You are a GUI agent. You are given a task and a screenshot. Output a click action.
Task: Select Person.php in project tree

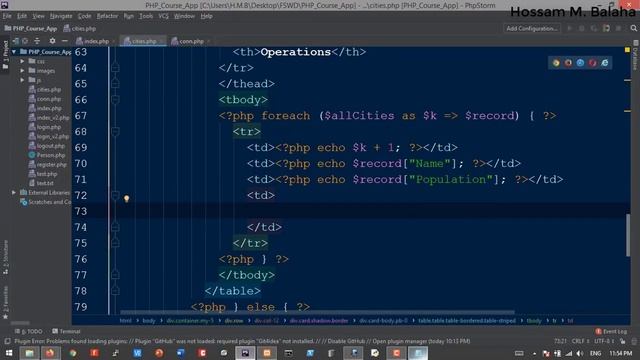tap(47, 155)
